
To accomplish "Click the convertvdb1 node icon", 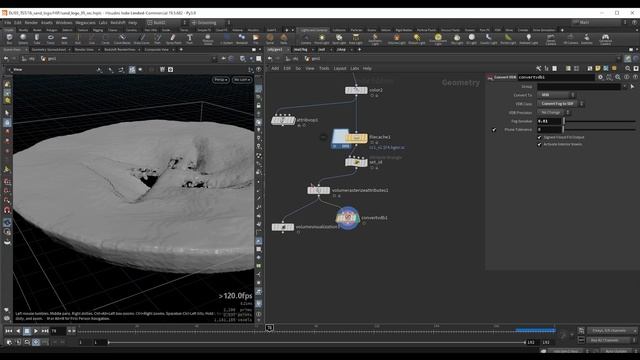I will pos(348,218).
